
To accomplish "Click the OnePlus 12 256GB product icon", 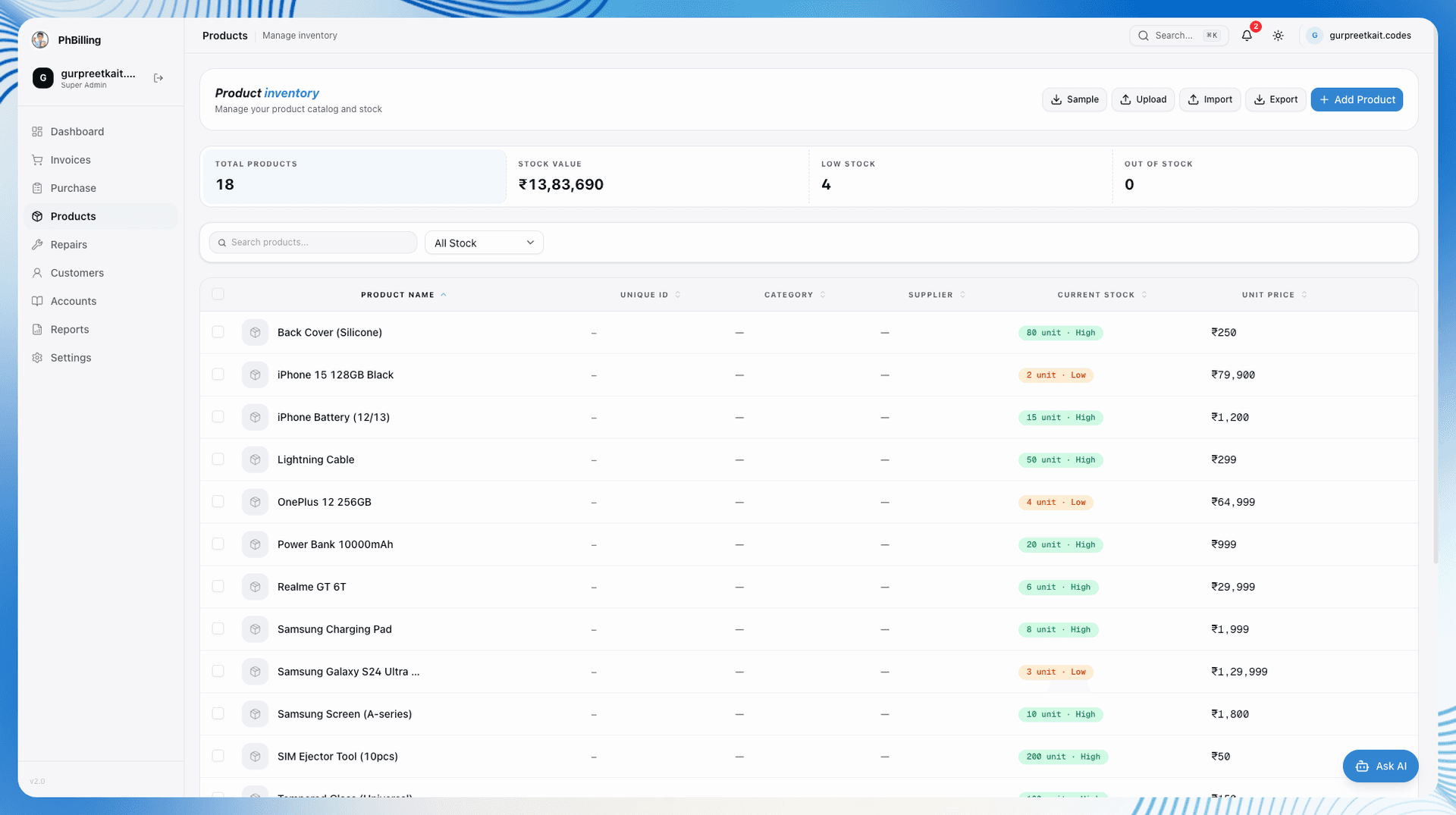I will (255, 503).
